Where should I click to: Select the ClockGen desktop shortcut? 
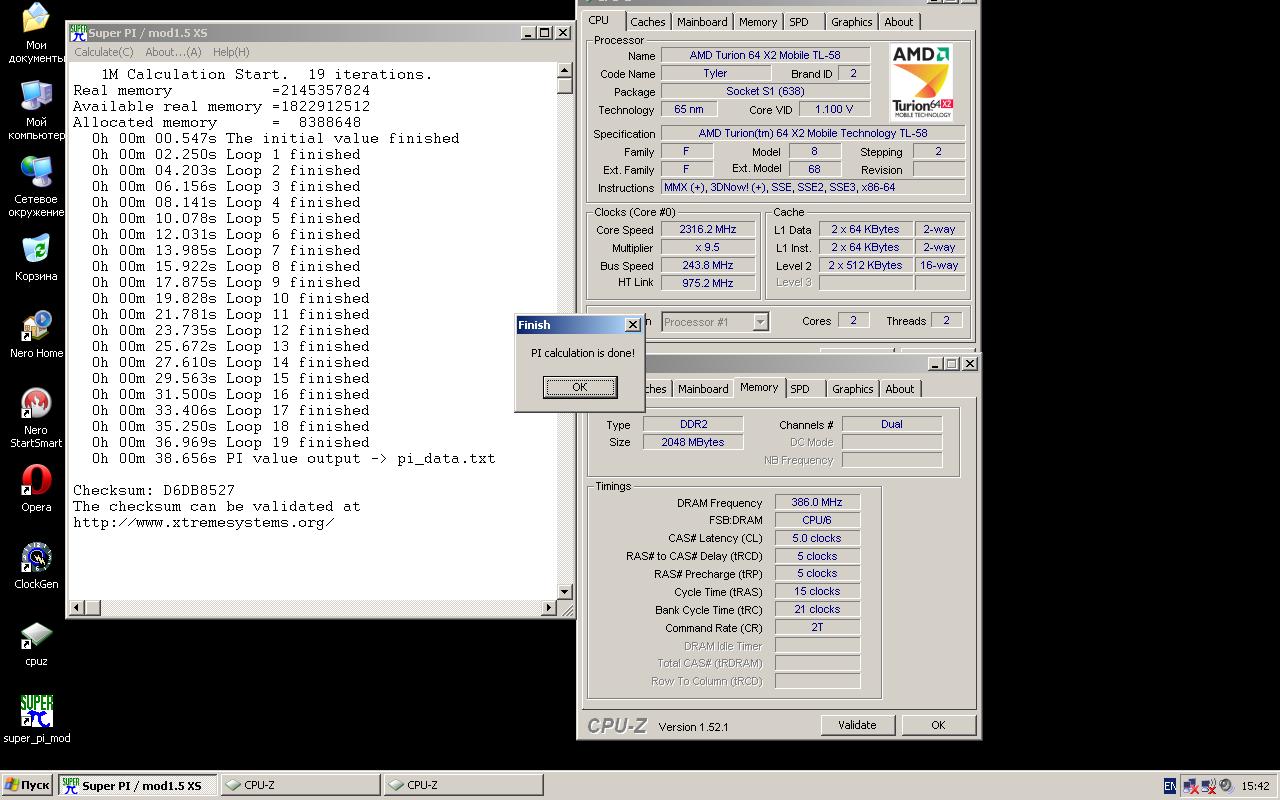click(36, 566)
